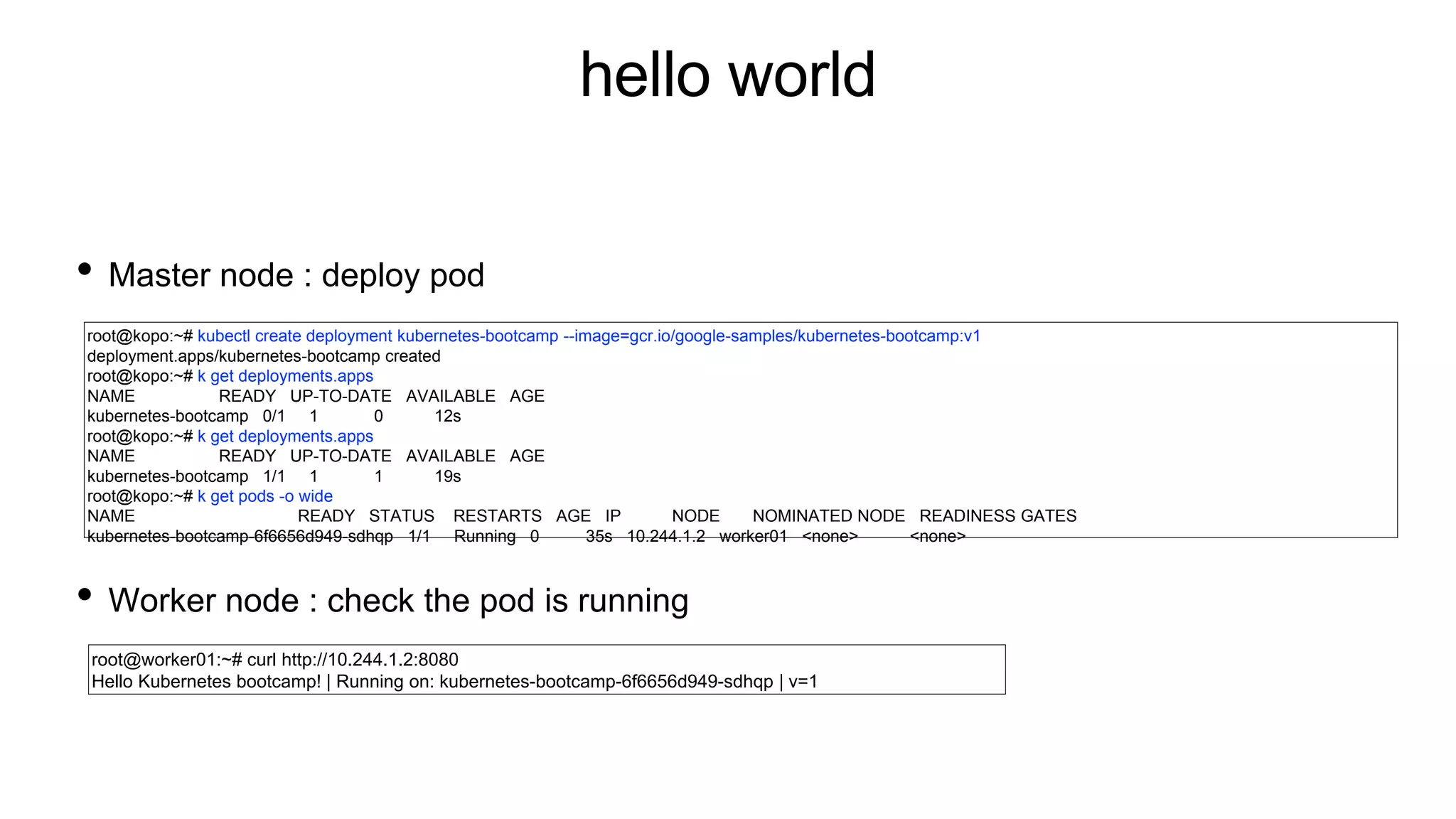This screenshot has height=819, width=1456.
Task: Click the 'NOMINATED NODE' column header
Action: pos(828,516)
